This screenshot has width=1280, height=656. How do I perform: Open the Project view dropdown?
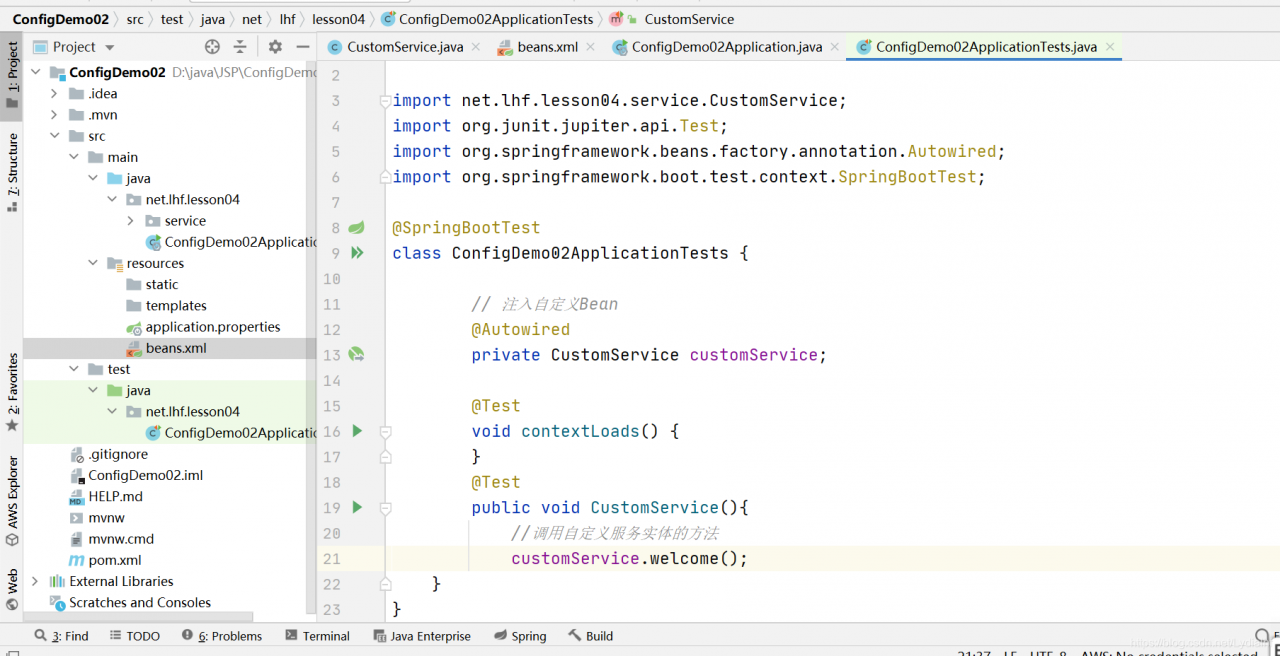tap(110, 47)
